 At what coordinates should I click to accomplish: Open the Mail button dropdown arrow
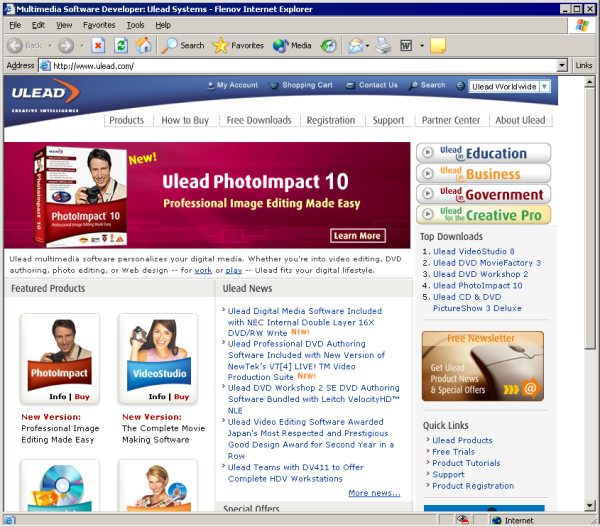[367, 46]
